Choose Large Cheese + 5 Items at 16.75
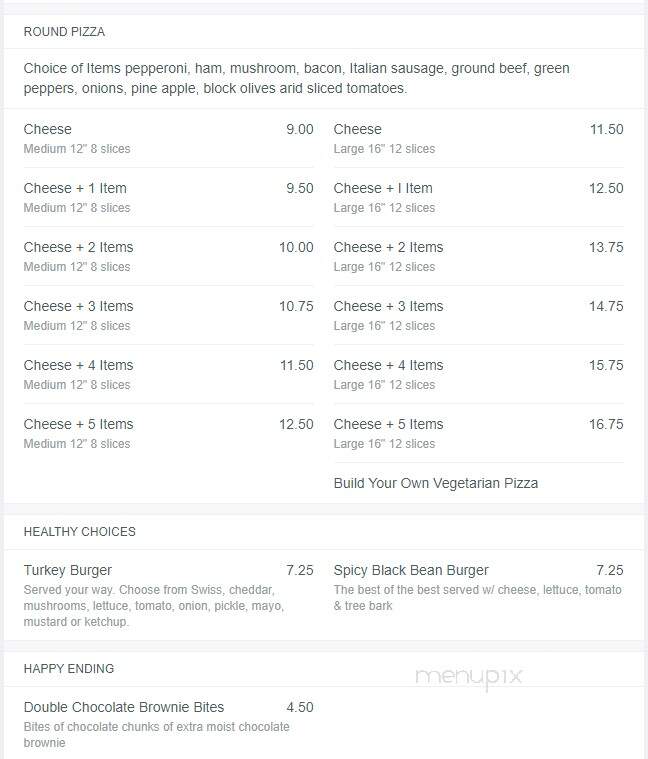This screenshot has height=759, width=648. (x=478, y=434)
